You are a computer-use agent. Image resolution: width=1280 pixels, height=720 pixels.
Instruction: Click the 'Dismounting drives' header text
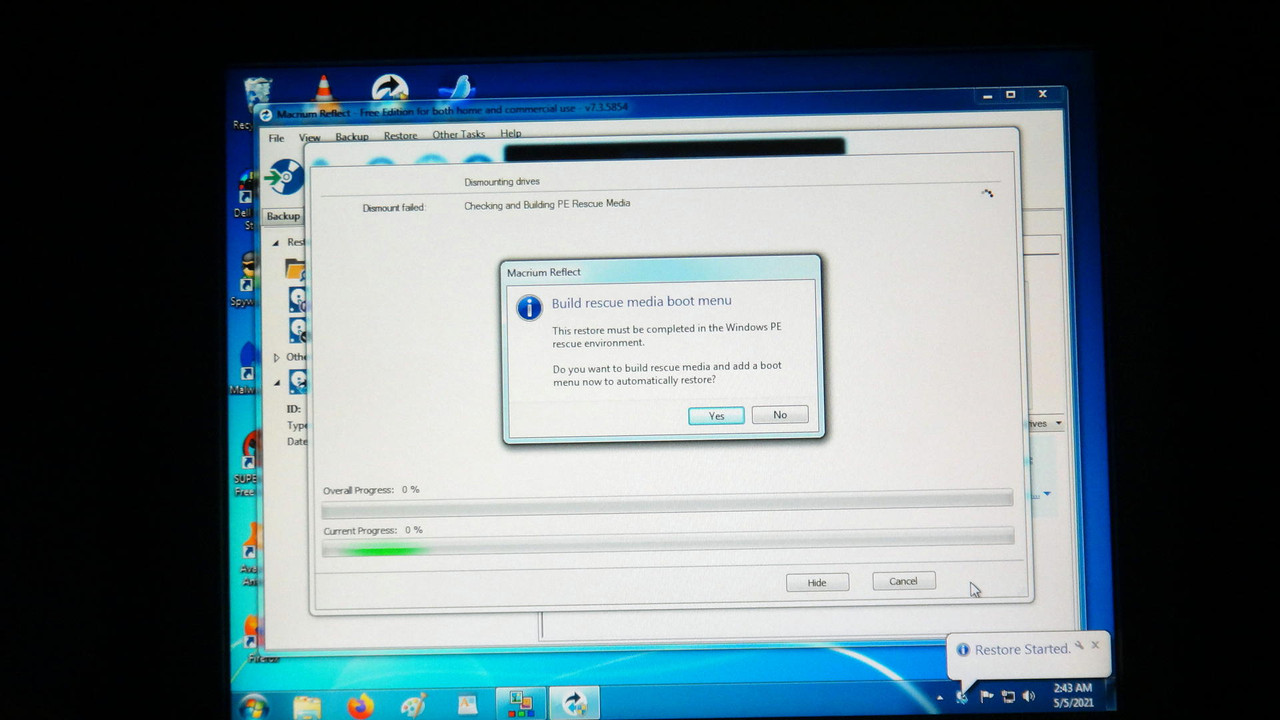(x=501, y=182)
